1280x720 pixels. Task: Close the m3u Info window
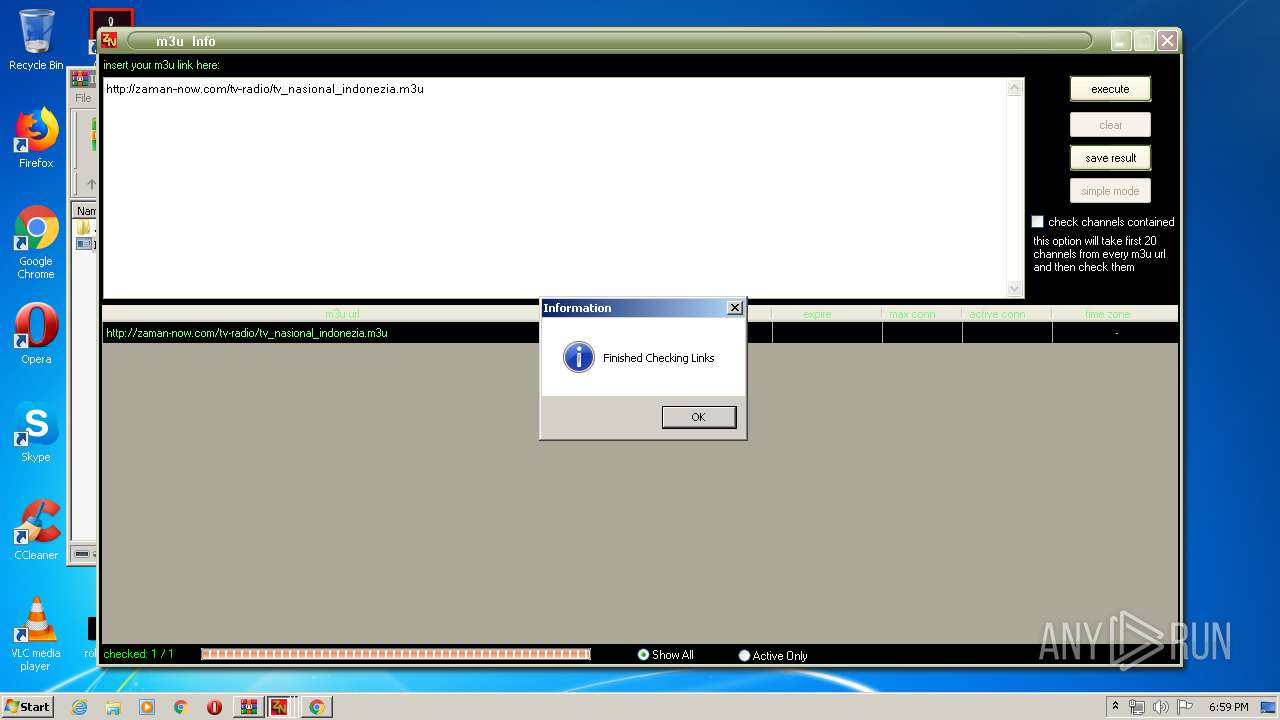click(1166, 41)
